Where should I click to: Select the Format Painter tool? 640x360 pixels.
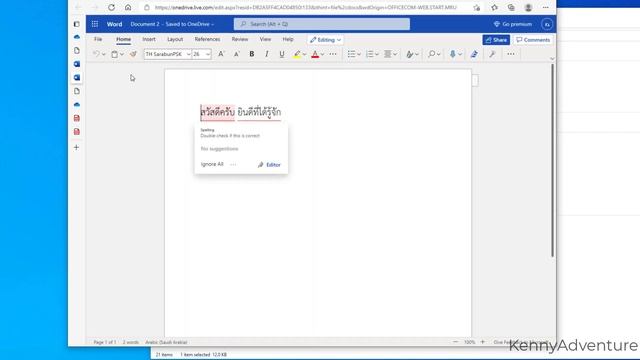pos(133,54)
